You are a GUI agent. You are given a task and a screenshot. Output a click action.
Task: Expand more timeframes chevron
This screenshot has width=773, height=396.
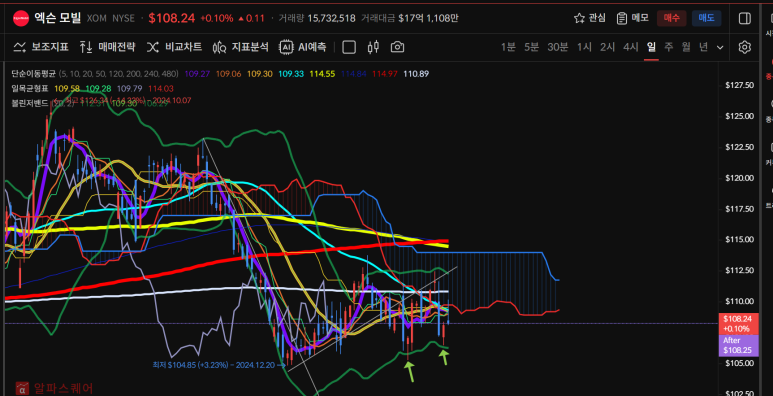point(720,48)
